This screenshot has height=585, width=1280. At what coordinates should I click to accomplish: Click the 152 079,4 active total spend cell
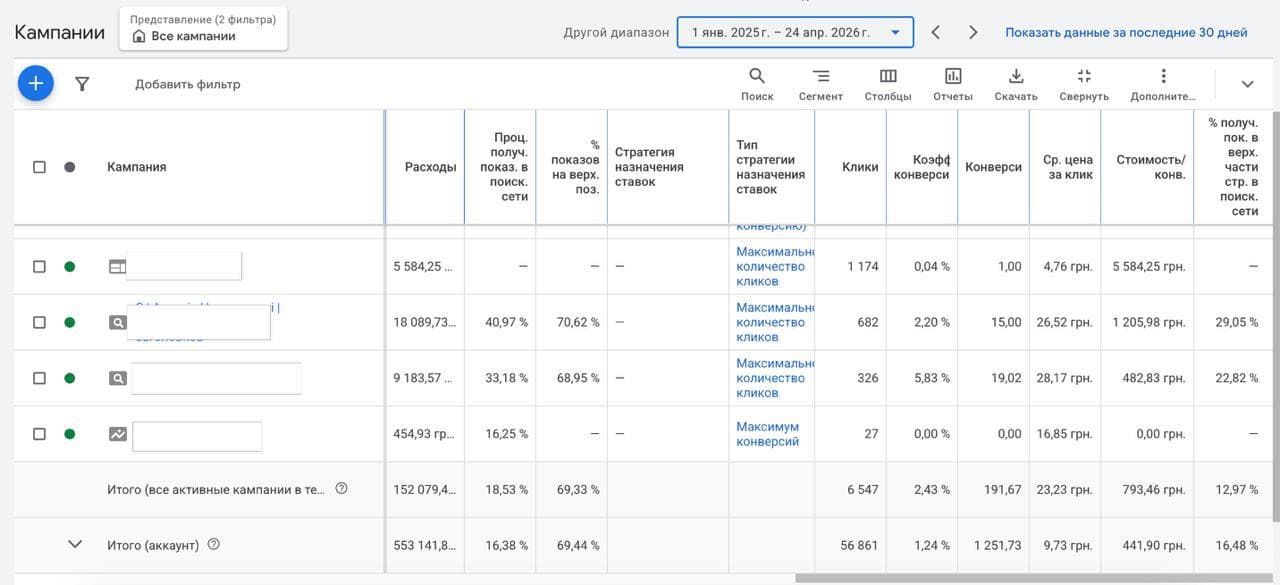(425, 490)
